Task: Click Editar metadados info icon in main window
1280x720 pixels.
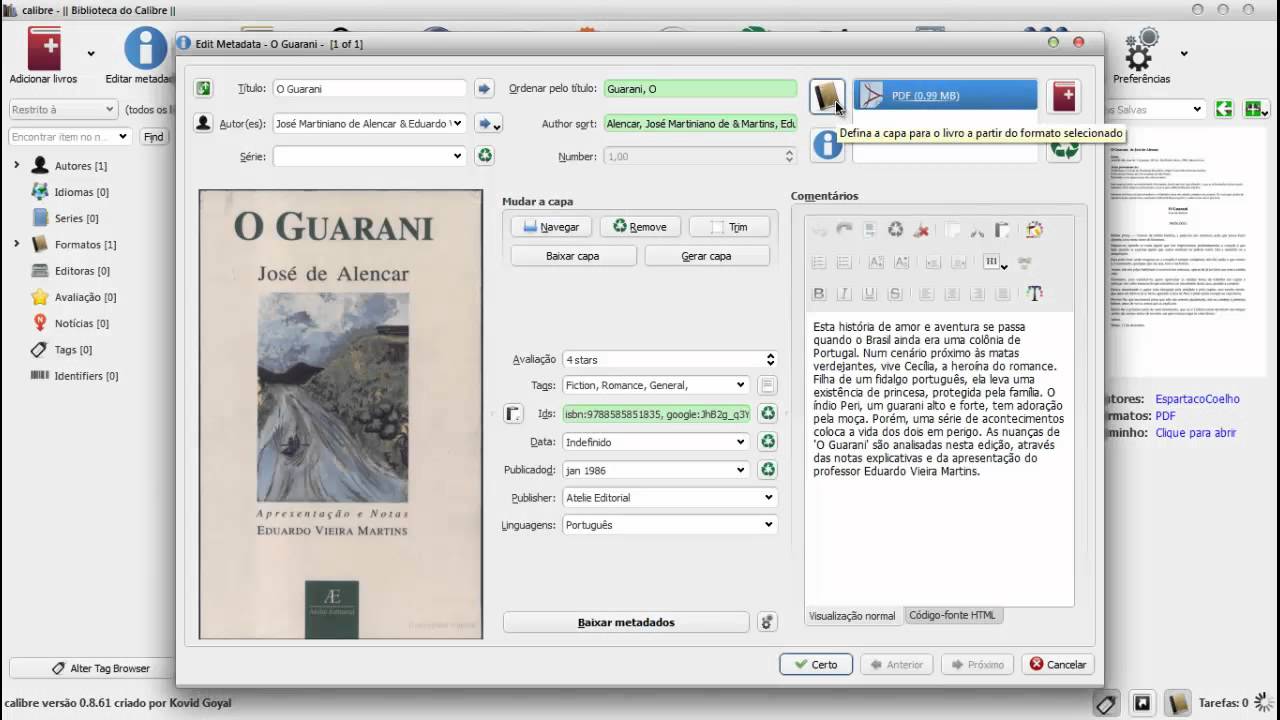Action: 145,57
